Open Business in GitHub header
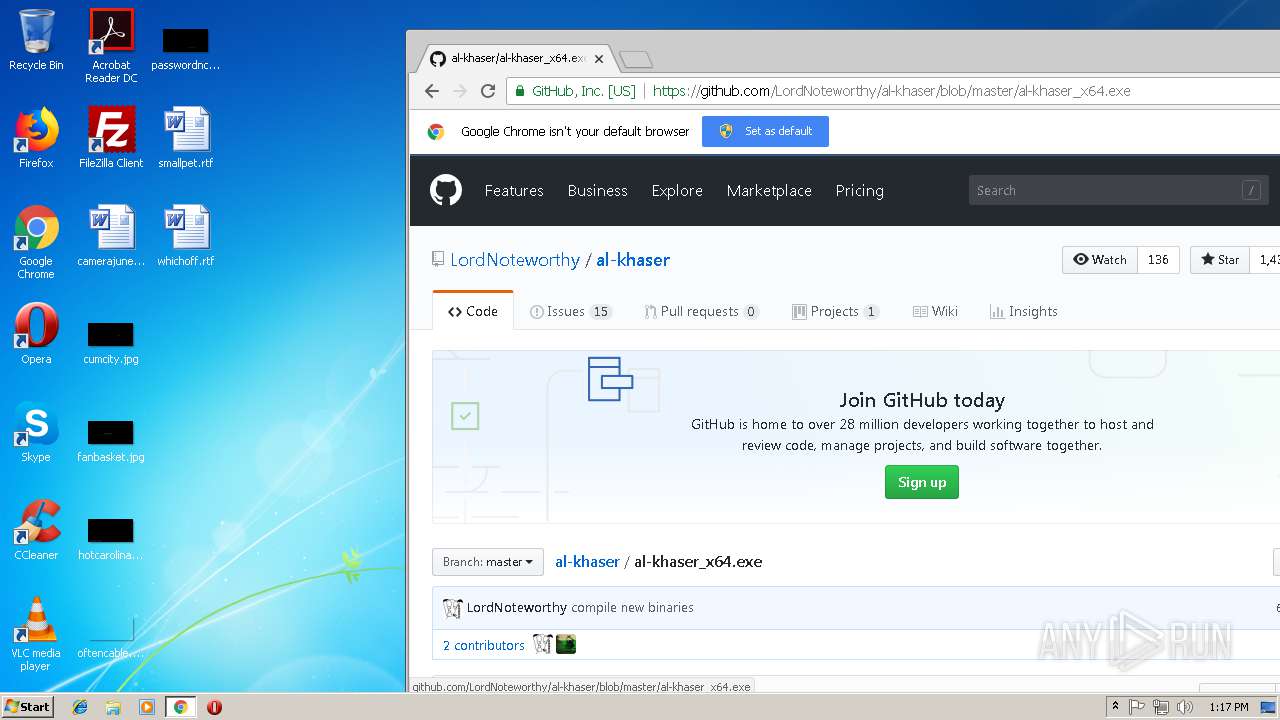Image resolution: width=1280 pixels, height=720 pixels. click(x=597, y=190)
